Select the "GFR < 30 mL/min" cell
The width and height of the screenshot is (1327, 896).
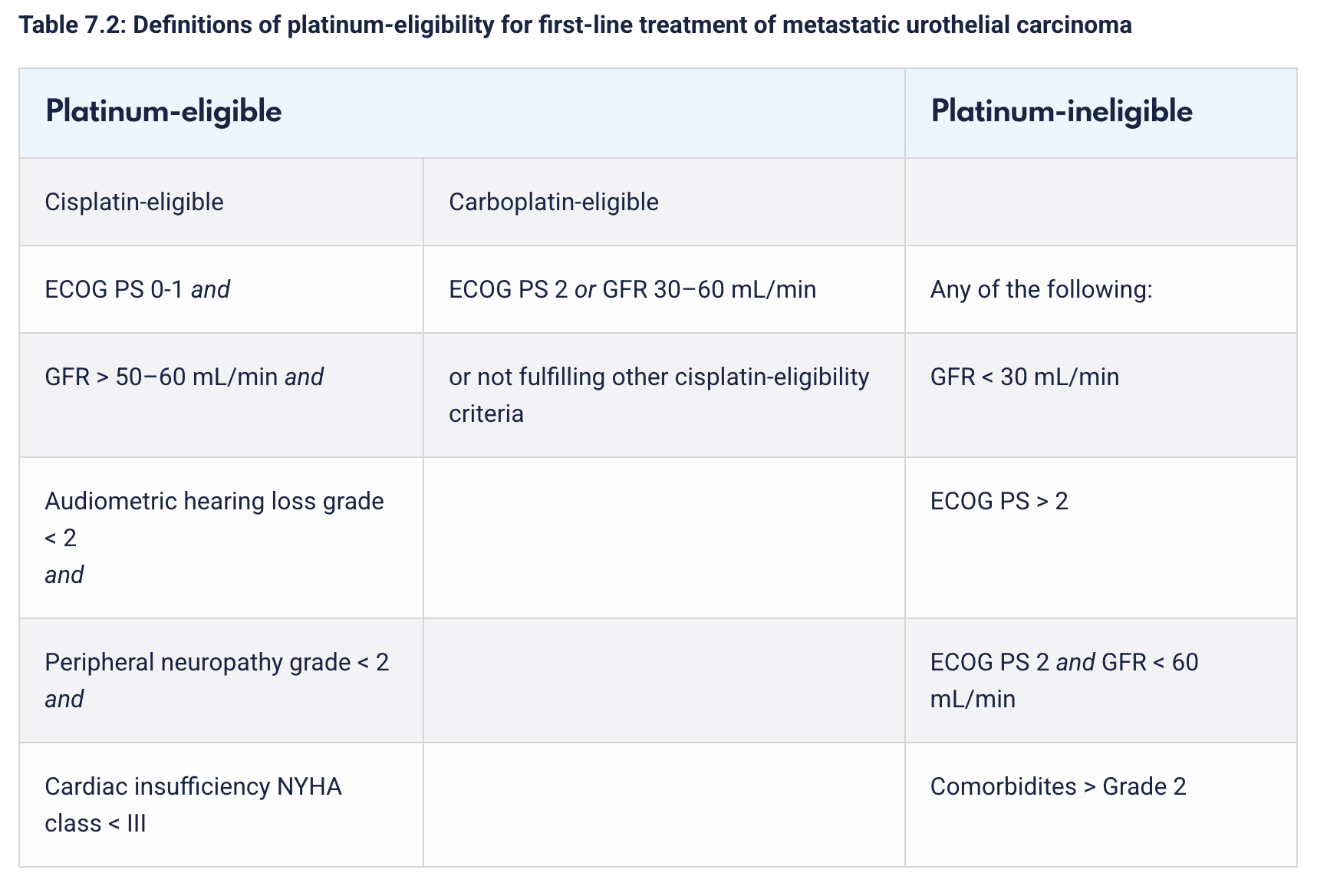[x=1024, y=377]
